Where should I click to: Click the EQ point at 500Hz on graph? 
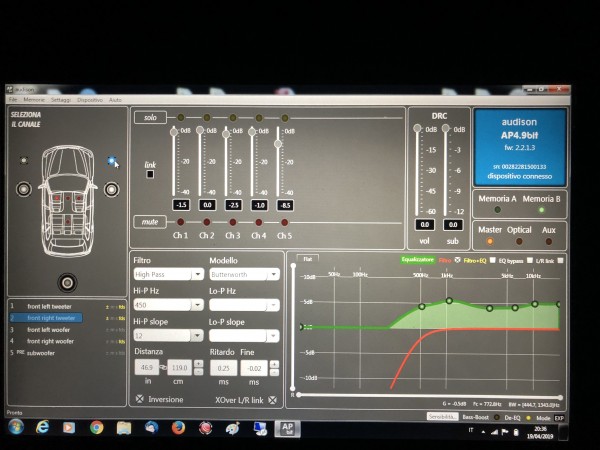422,307
